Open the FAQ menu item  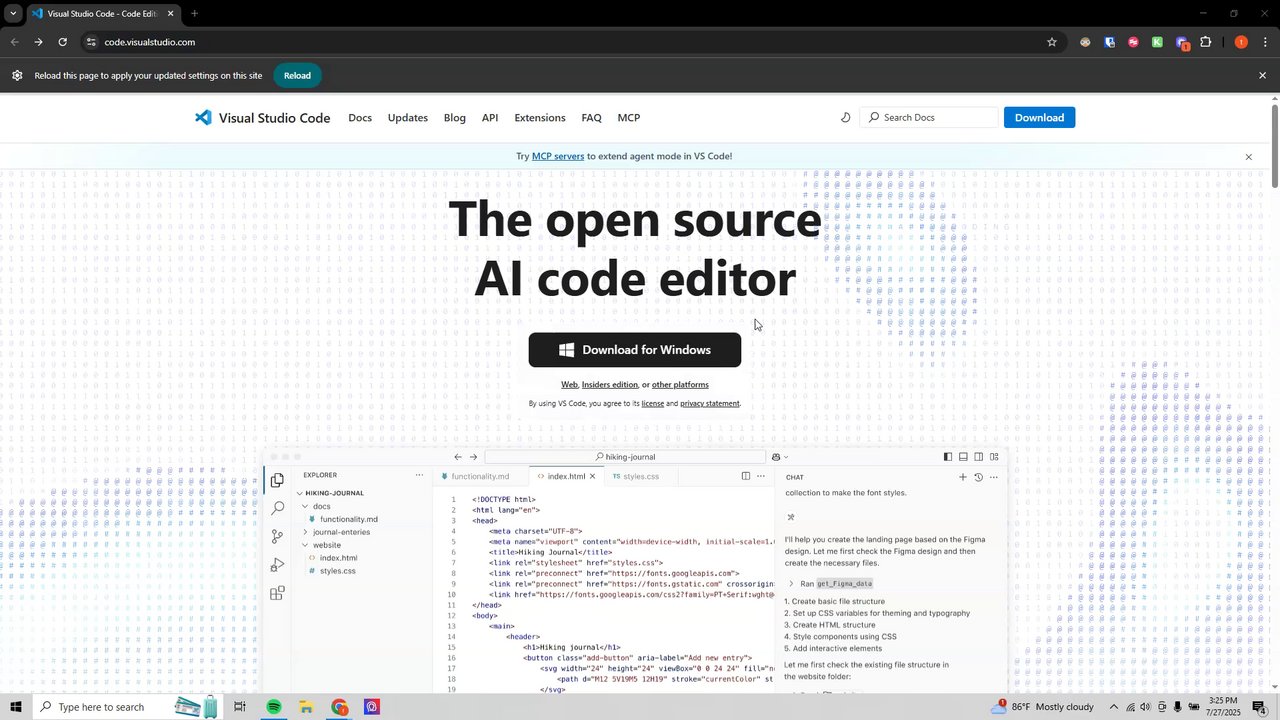click(x=592, y=117)
